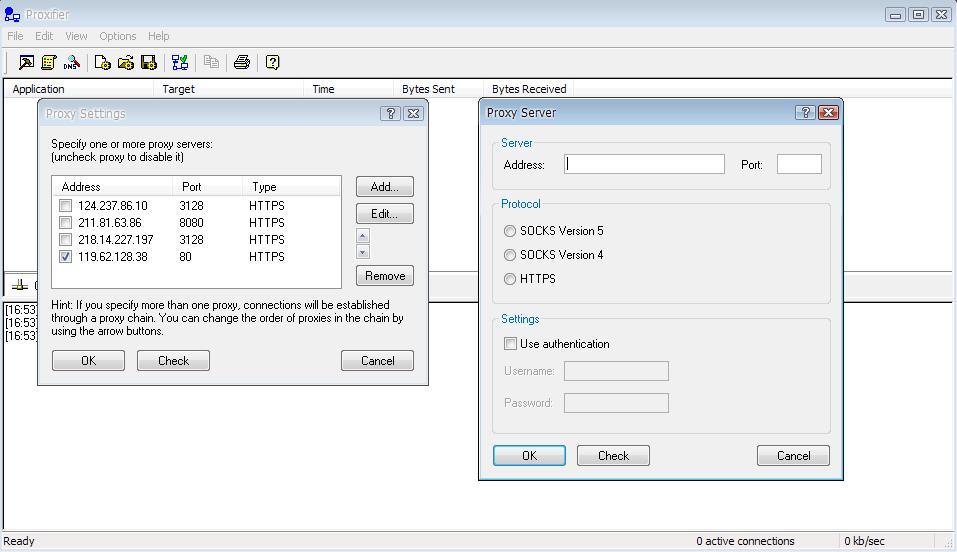Screen dimensions: 957x552
Task: Open the View menu
Action: pos(76,36)
